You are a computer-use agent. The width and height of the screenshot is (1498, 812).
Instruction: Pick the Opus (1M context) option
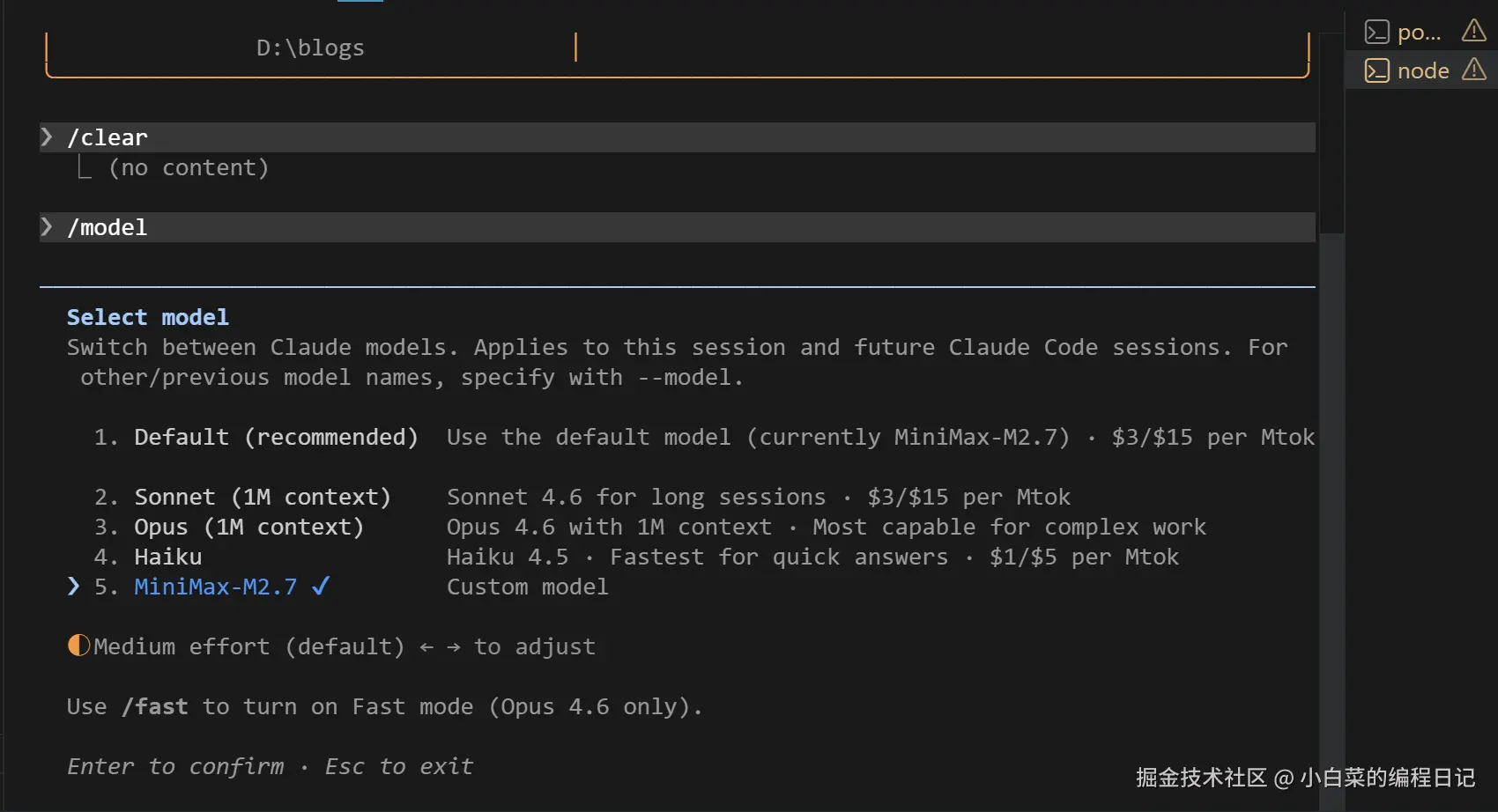point(248,528)
